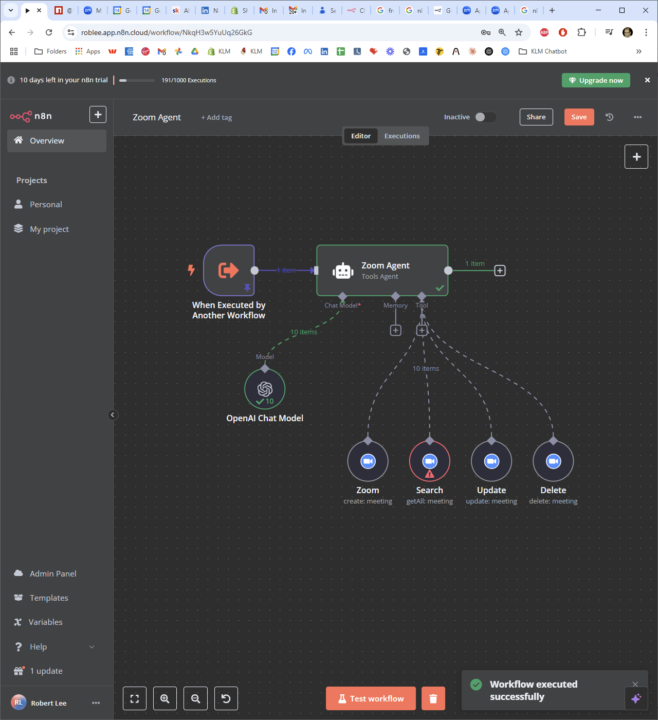Click the Share button
The height and width of the screenshot is (720, 658).
coord(536,117)
